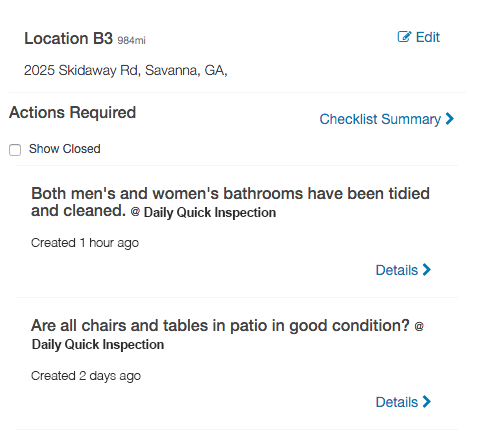Click the chevron arrow beside the second Details
The width and height of the screenshot is (479, 430).
[427, 402]
